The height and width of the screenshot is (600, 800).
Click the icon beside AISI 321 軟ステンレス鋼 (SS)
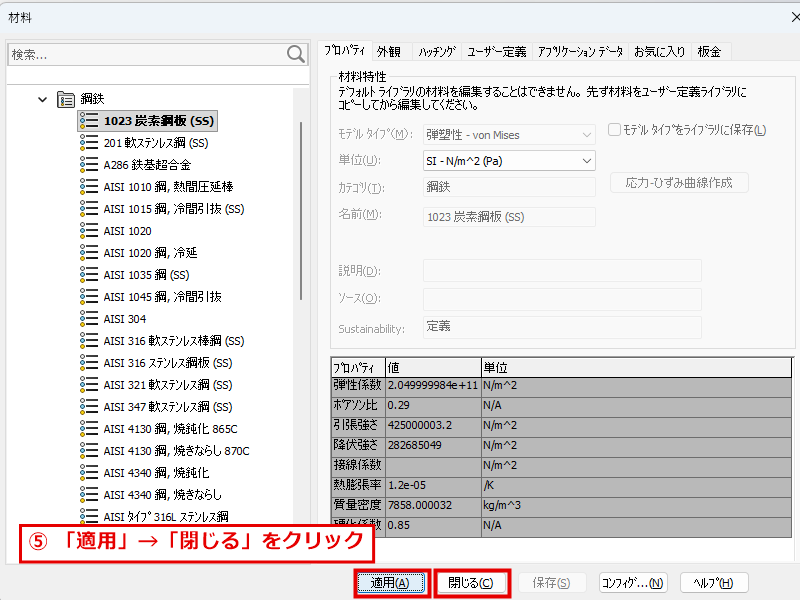coord(89,385)
